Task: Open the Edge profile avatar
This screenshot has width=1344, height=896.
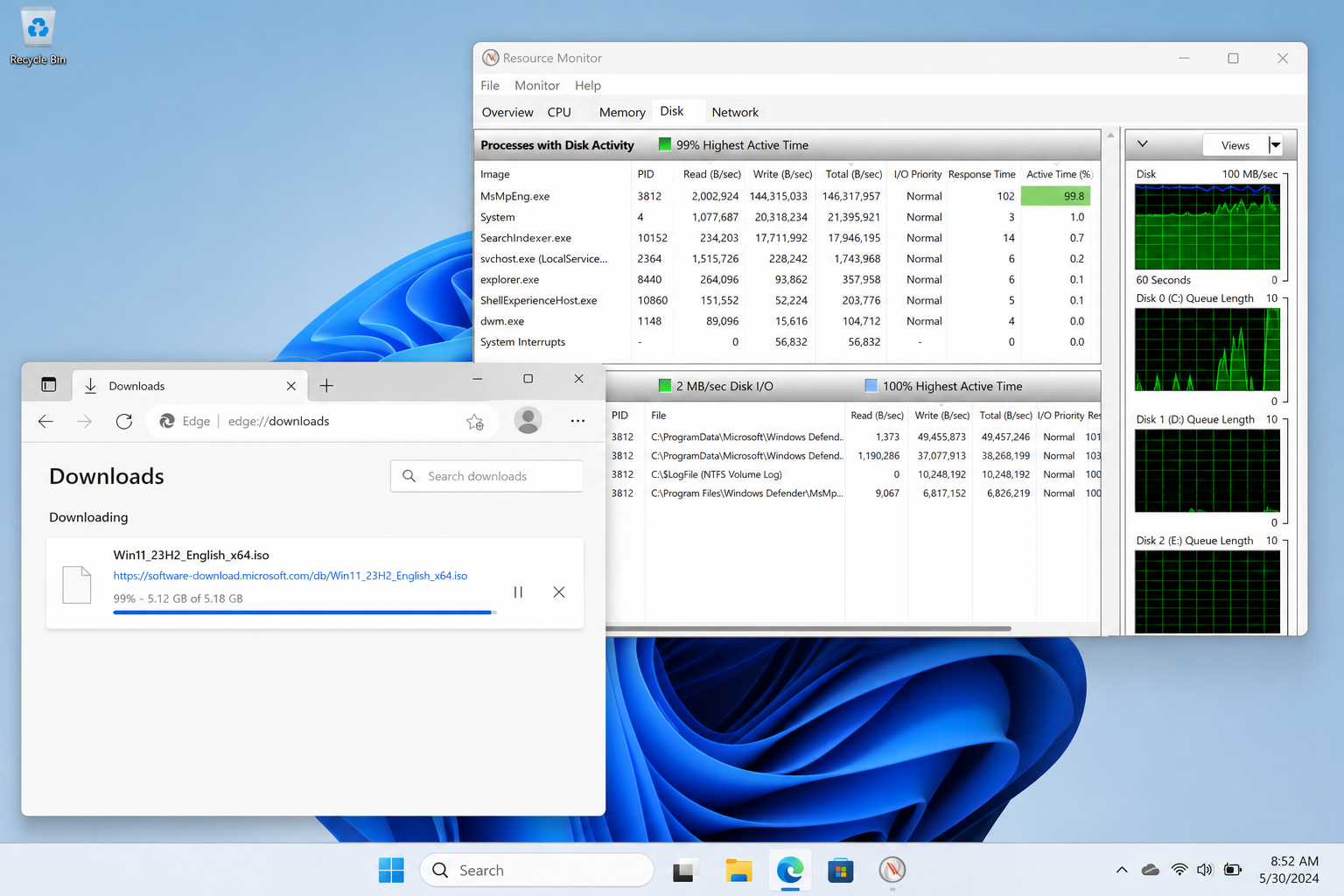Action: coord(528,421)
